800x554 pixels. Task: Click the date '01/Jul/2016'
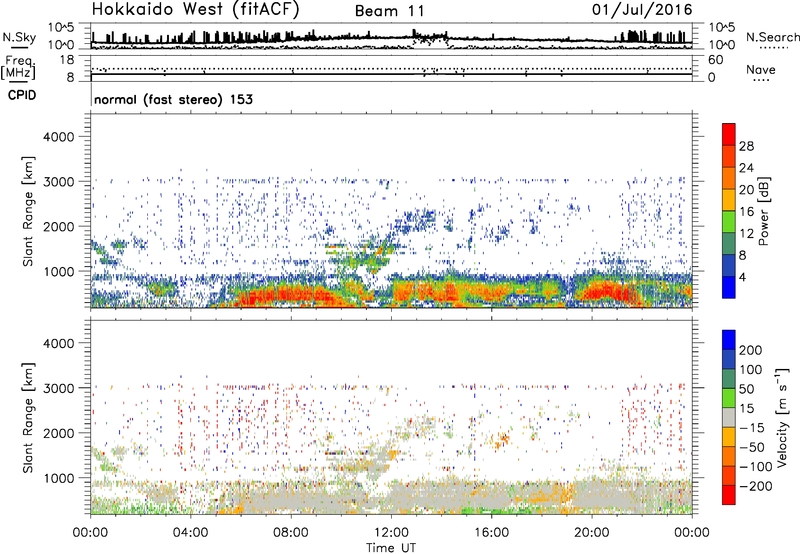(642, 10)
